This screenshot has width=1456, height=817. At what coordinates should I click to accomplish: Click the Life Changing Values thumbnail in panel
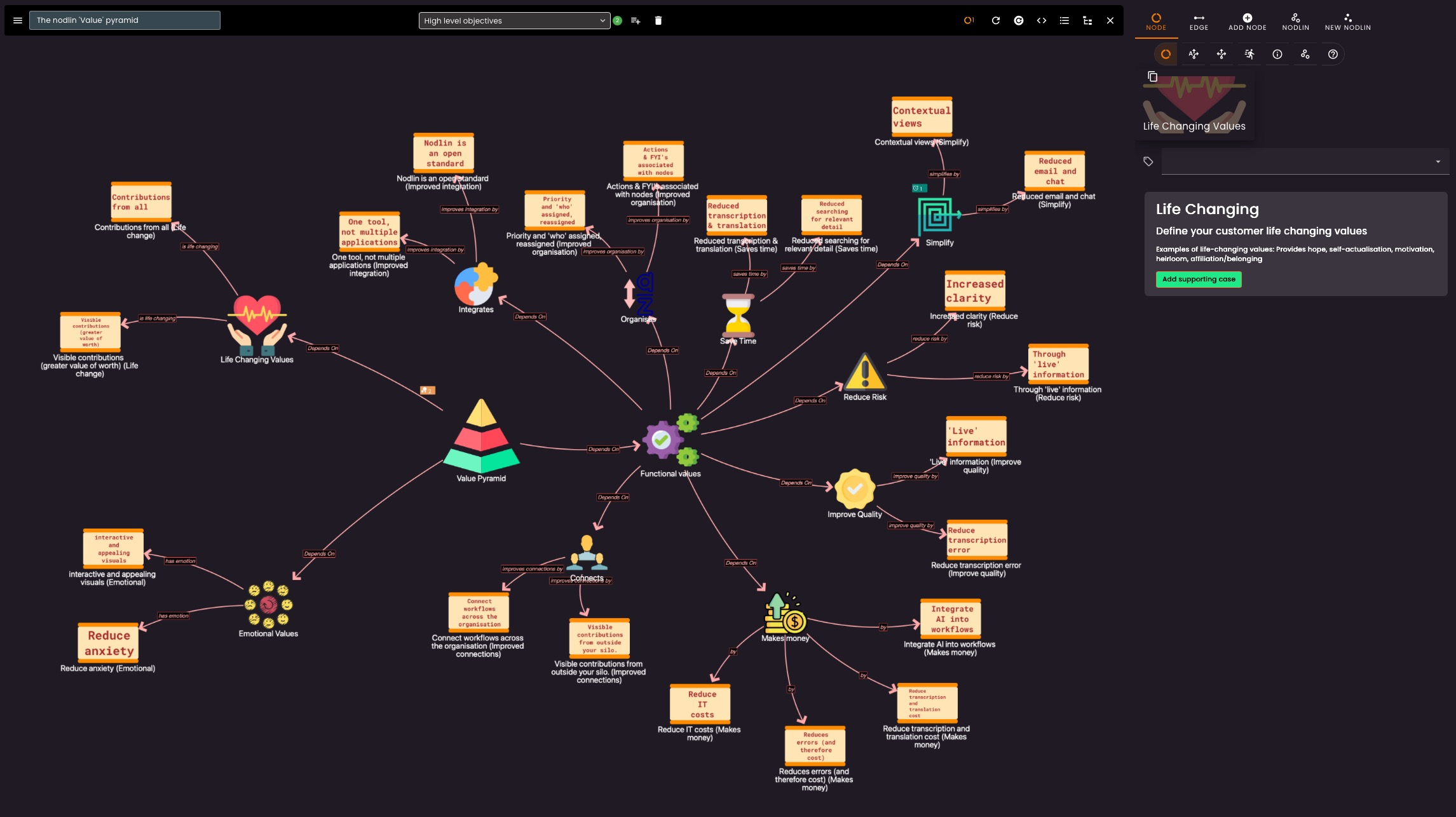pos(1194,105)
